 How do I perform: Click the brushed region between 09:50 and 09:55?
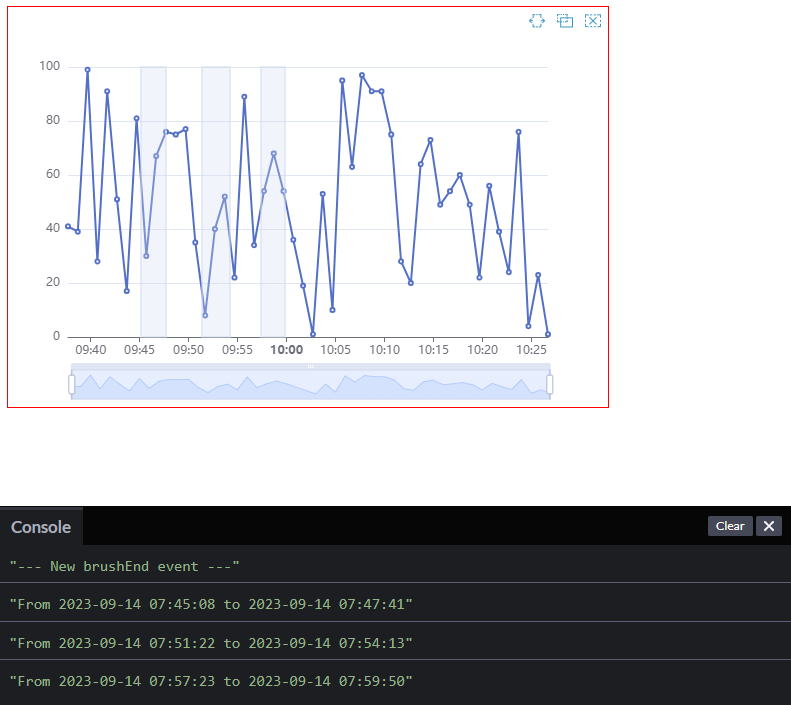pos(216,202)
